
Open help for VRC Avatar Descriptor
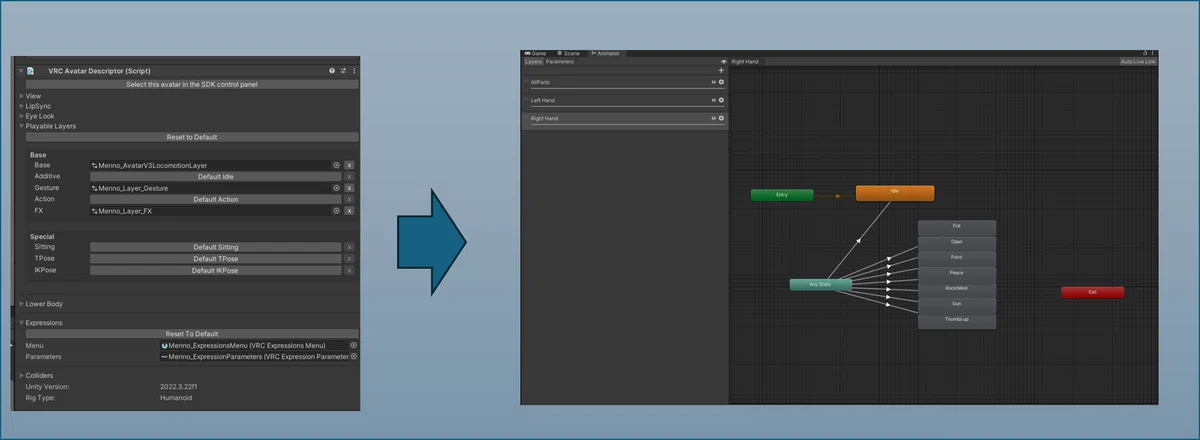332,71
